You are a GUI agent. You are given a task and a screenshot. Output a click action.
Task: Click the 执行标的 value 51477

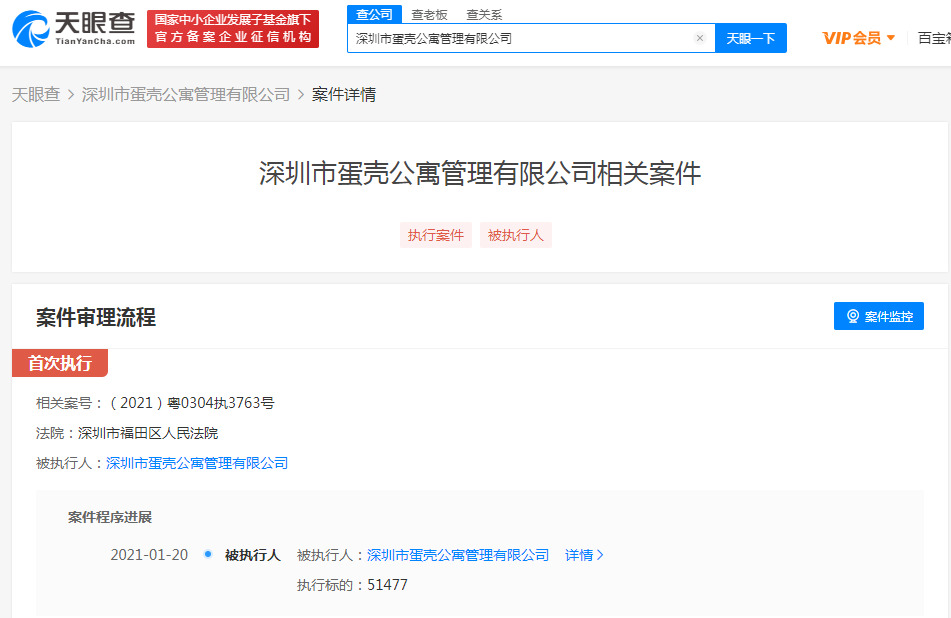pos(388,585)
